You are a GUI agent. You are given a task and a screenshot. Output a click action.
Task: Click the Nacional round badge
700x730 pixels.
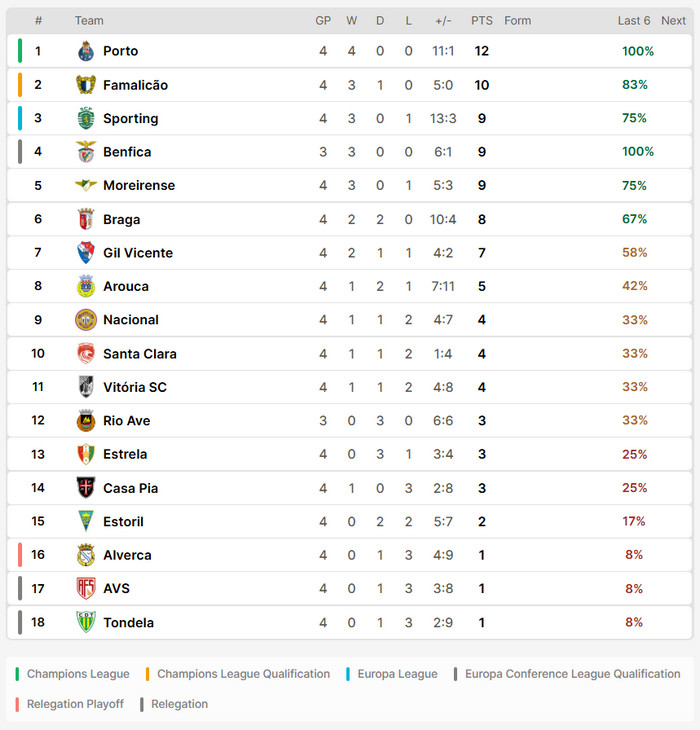tap(86, 320)
